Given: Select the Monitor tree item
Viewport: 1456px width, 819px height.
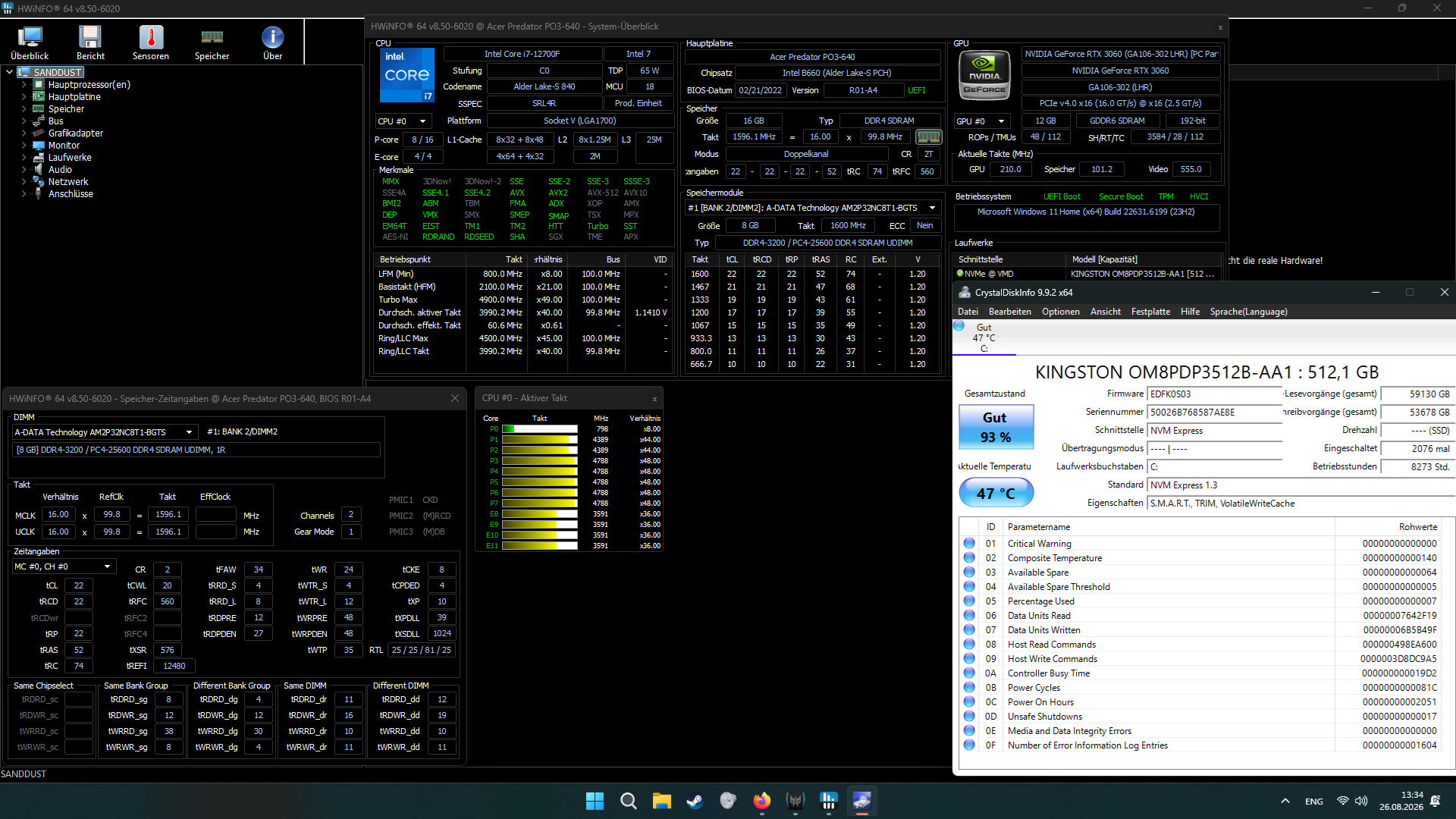Looking at the screenshot, I should tap(64, 146).
